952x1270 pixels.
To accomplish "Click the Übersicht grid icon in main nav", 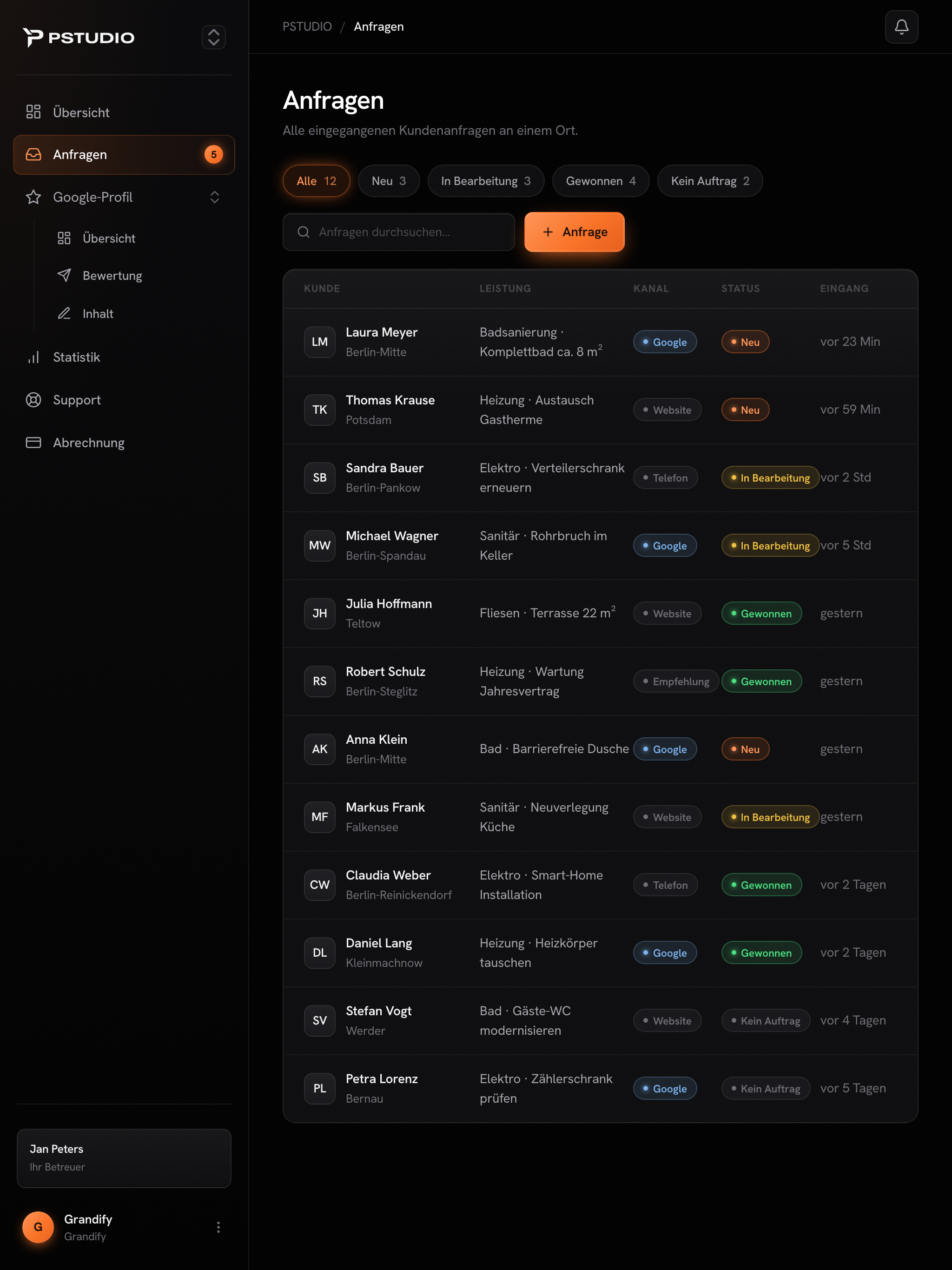I will pyautogui.click(x=33, y=112).
